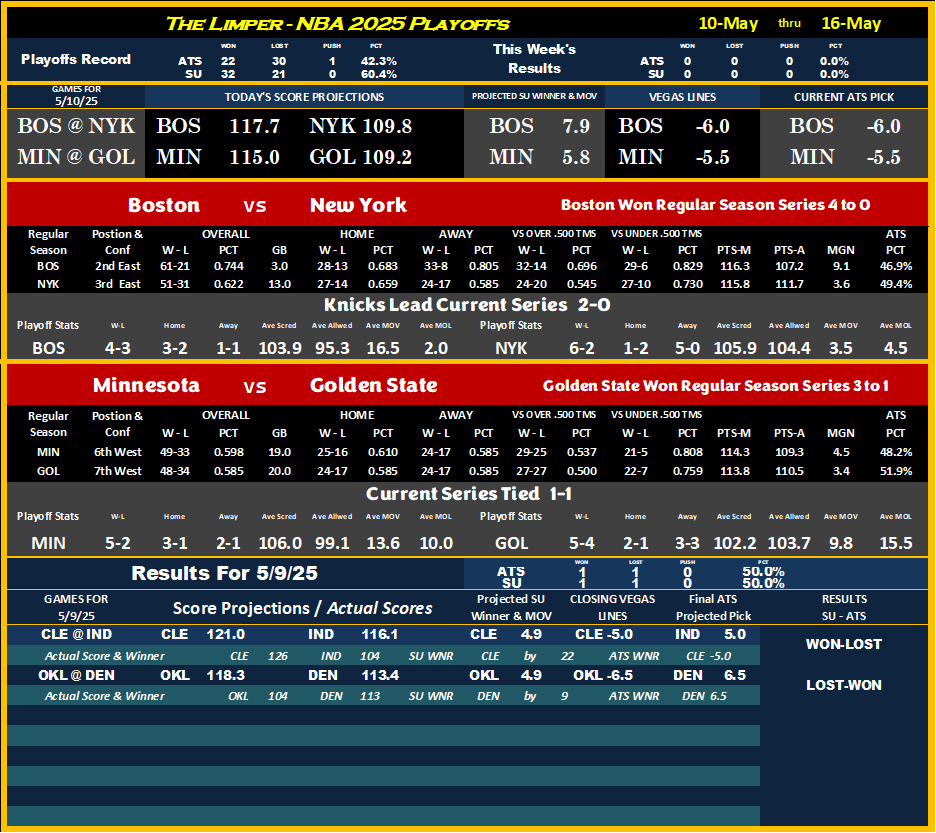The image size is (936, 833).
Task: Select Minnesota's playoff record "5-2"
Action: point(118,543)
